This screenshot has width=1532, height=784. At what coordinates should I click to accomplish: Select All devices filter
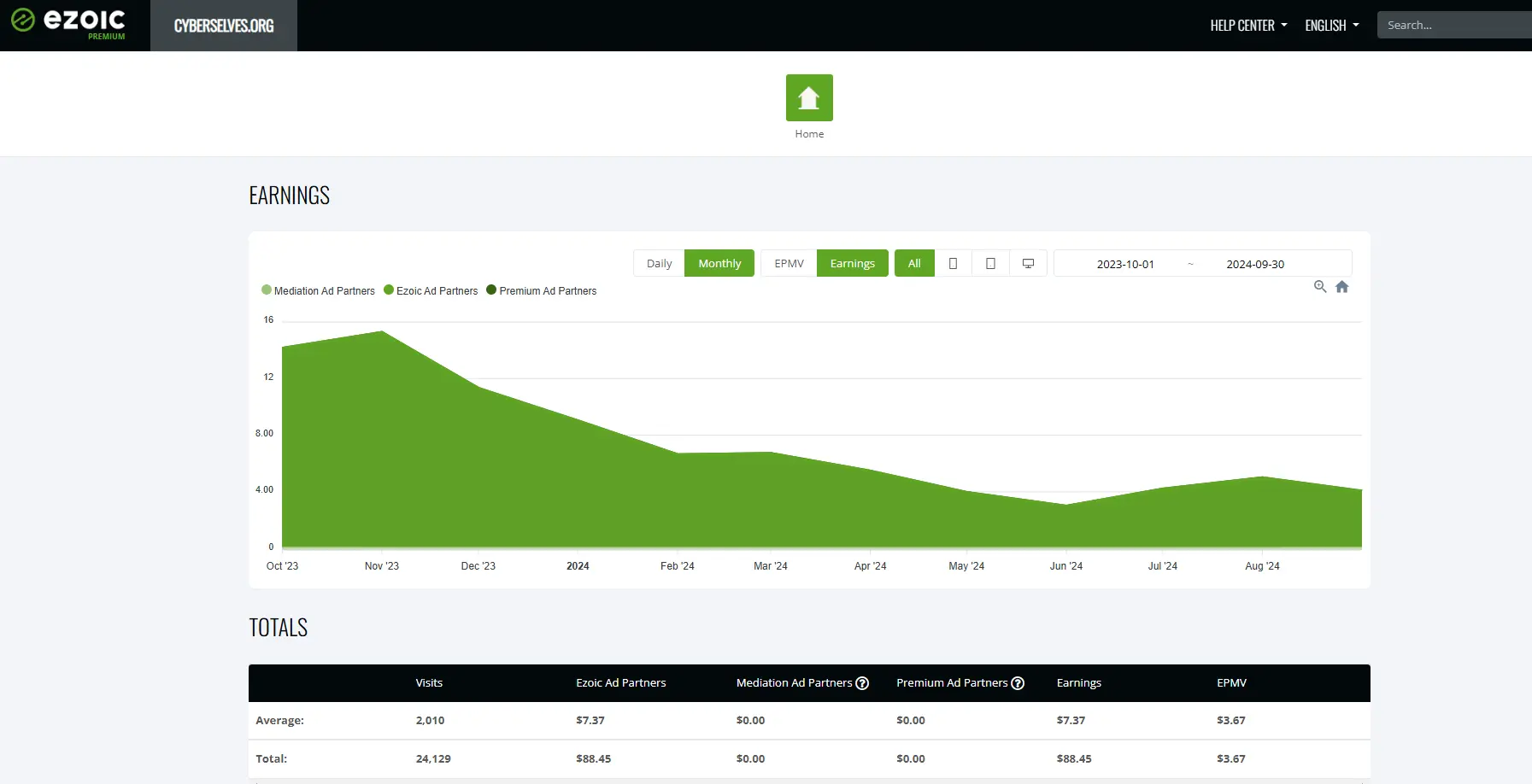(914, 263)
